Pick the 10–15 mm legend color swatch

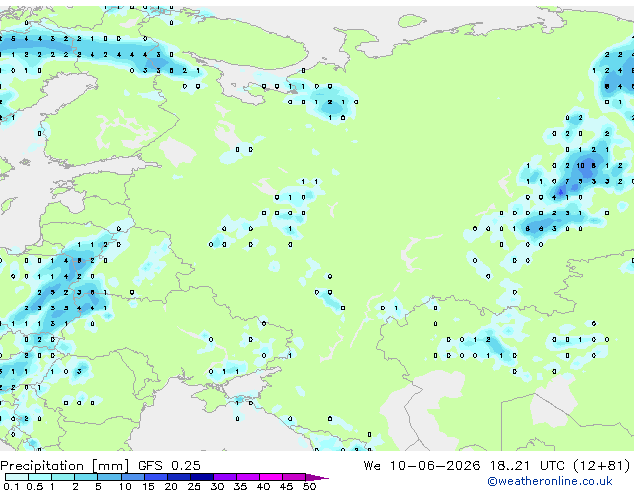click(132, 477)
